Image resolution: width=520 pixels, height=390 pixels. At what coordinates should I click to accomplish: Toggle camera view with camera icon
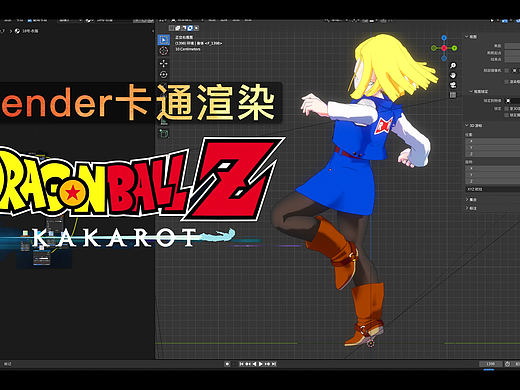click(453, 85)
